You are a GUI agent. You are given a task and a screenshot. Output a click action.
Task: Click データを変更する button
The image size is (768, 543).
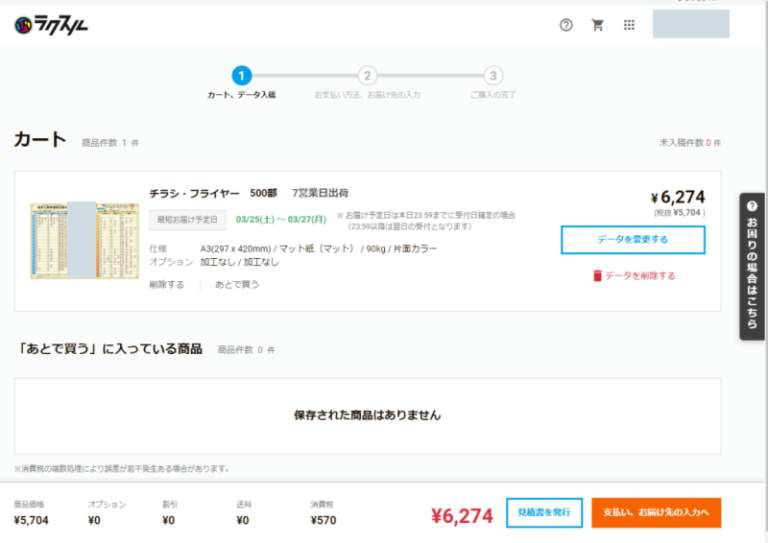pos(632,240)
